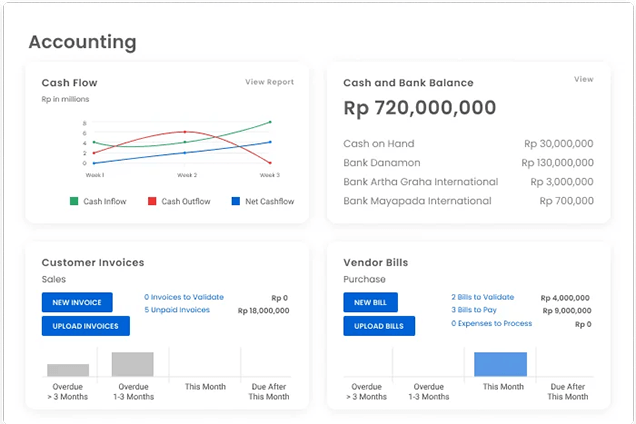Select Bank Artha Graha International row
636x424 pixels.
tap(467, 181)
